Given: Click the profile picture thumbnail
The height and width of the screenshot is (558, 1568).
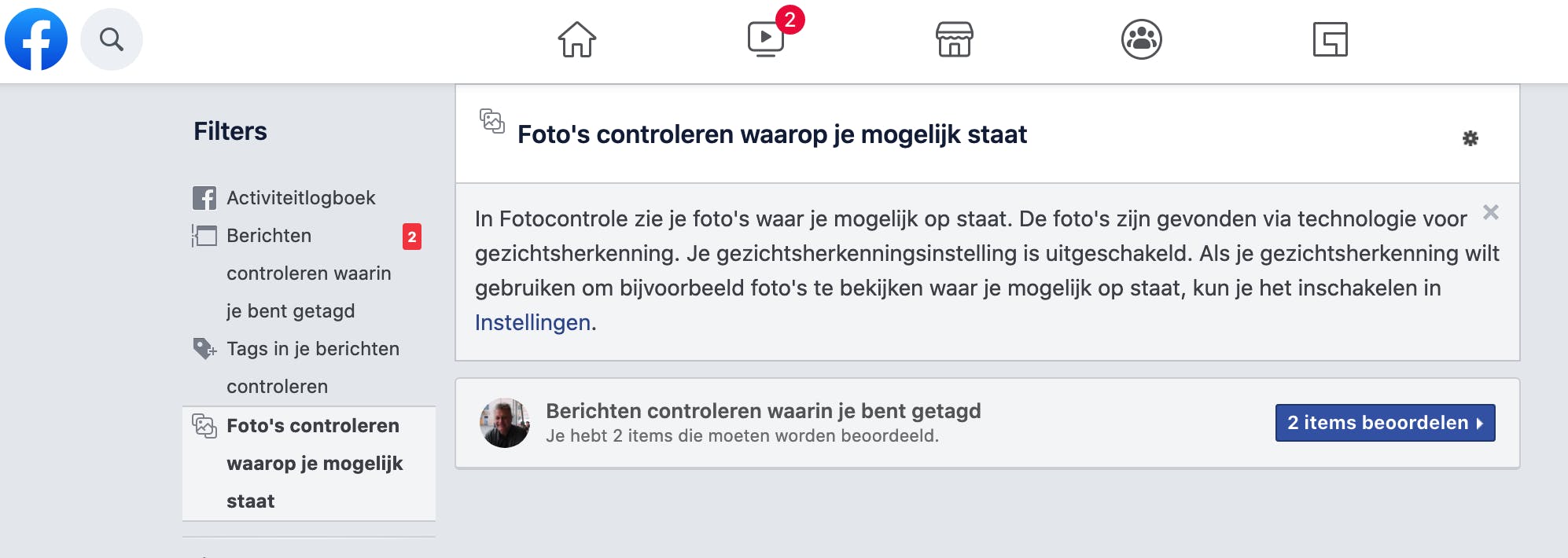Looking at the screenshot, I should click(x=505, y=423).
